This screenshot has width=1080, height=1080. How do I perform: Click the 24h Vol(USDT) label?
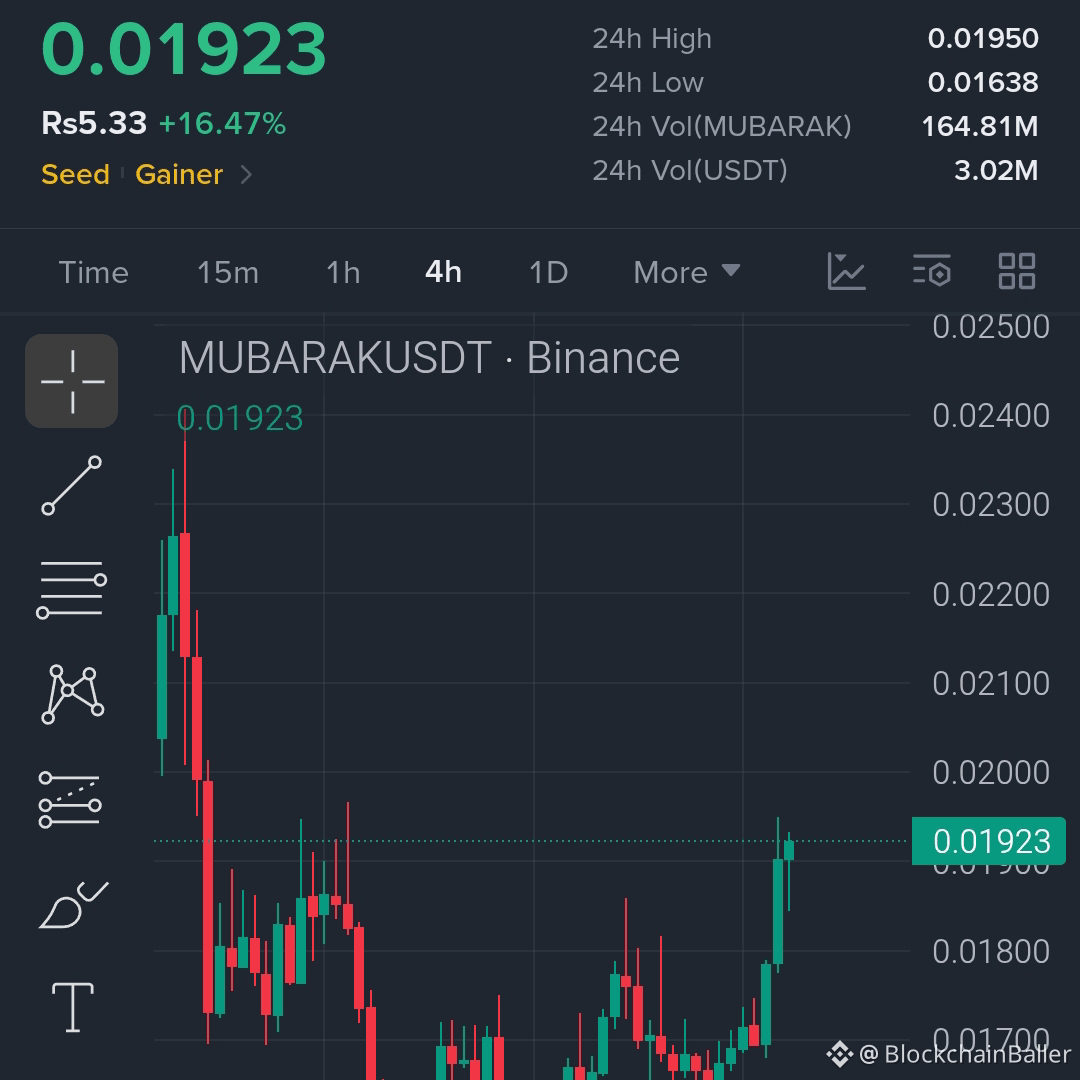(689, 171)
